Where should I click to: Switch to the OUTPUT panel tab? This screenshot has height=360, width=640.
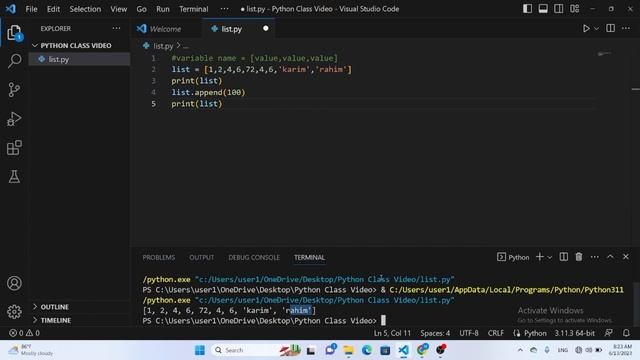click(201, 258)
